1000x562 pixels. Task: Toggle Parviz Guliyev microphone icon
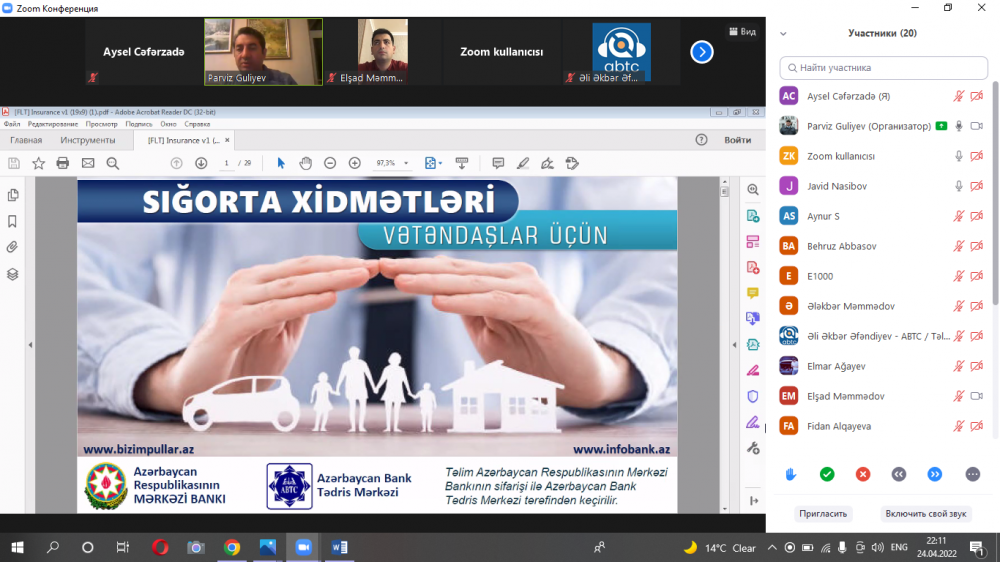[x=959, y=126]
